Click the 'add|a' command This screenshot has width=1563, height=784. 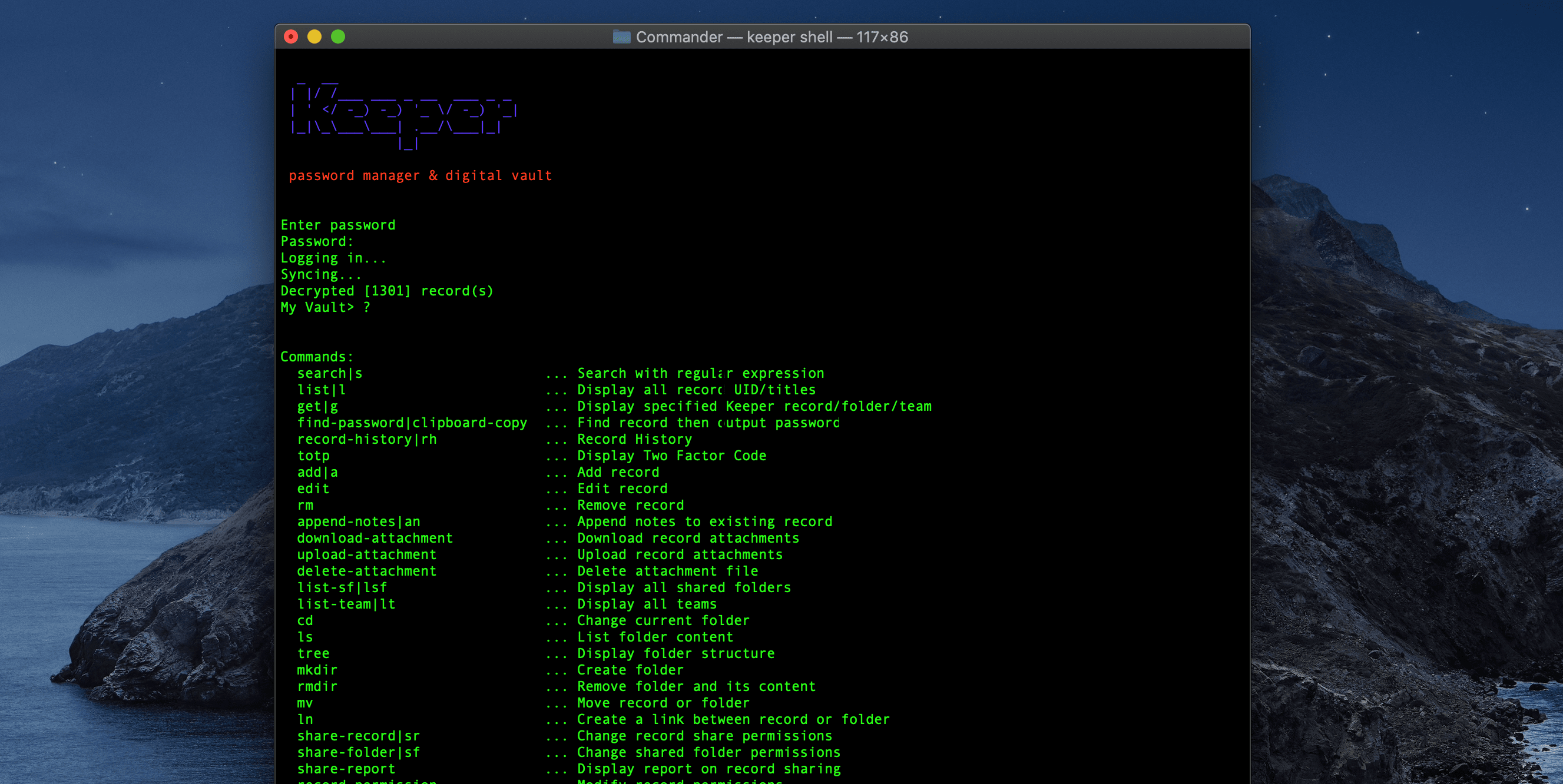(317, 472)
